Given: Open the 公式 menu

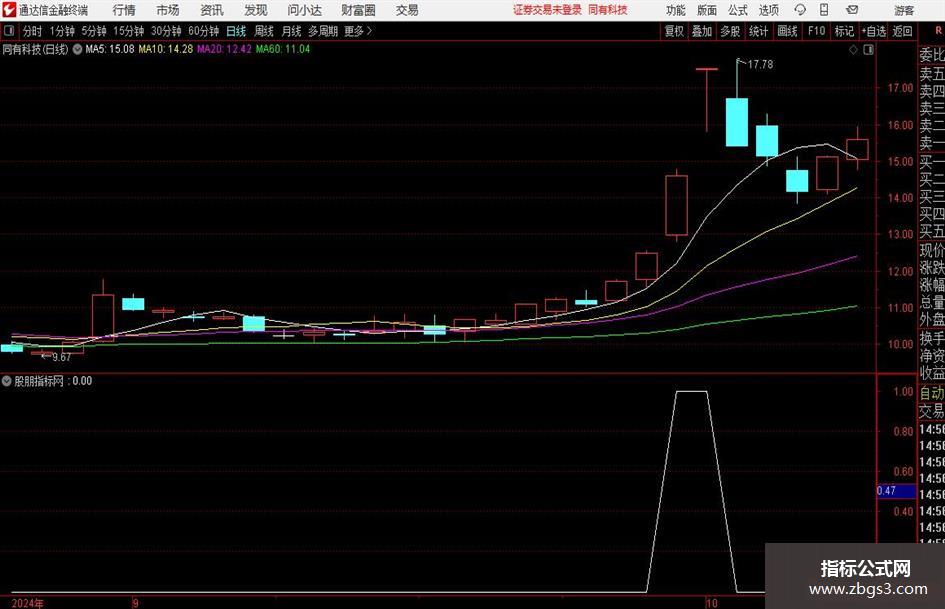Looking at the screenshot, I should (738, 10).
